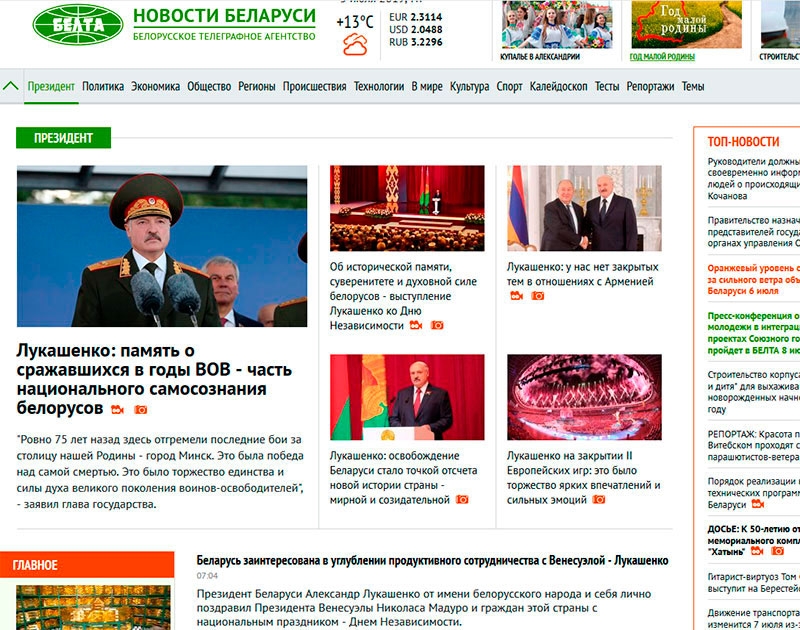
Task: Click video icon on the Armenia relations article
Action: (x=517, y=296)
